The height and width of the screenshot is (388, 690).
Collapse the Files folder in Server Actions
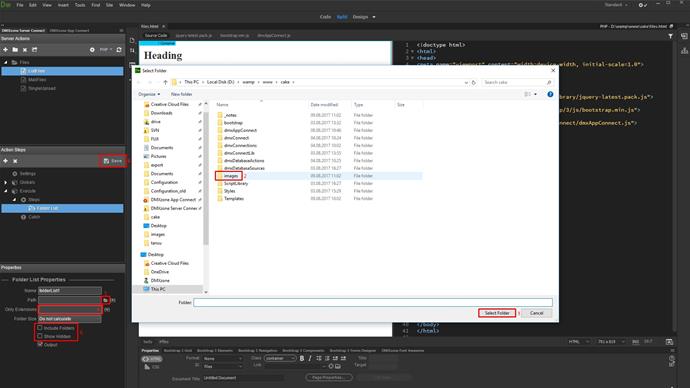click(x=6, y=62)
